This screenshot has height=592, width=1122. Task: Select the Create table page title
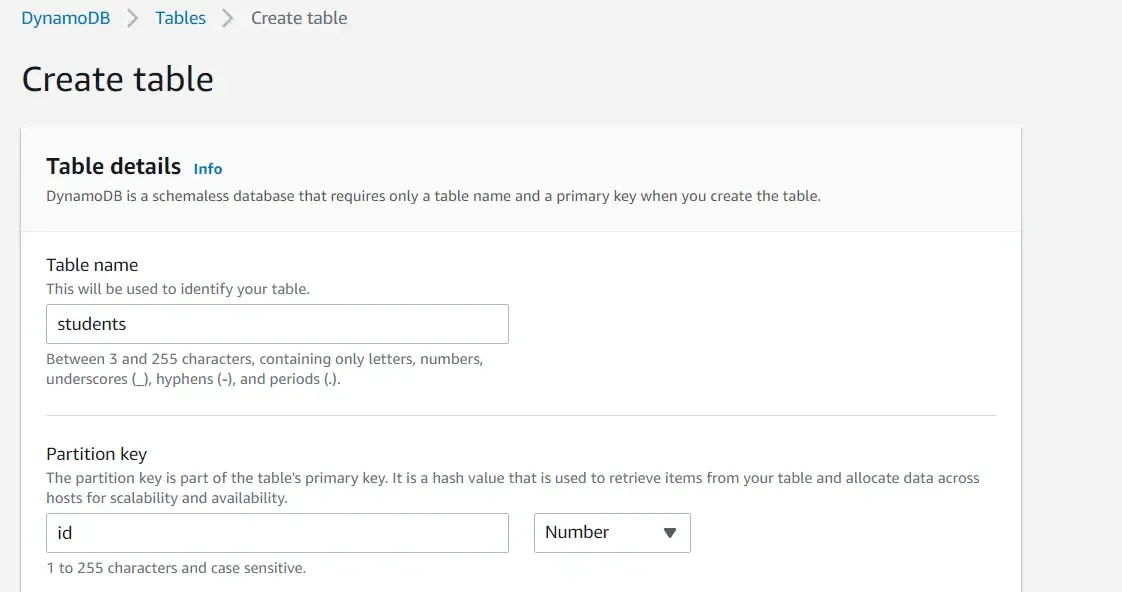click(117, 78)
